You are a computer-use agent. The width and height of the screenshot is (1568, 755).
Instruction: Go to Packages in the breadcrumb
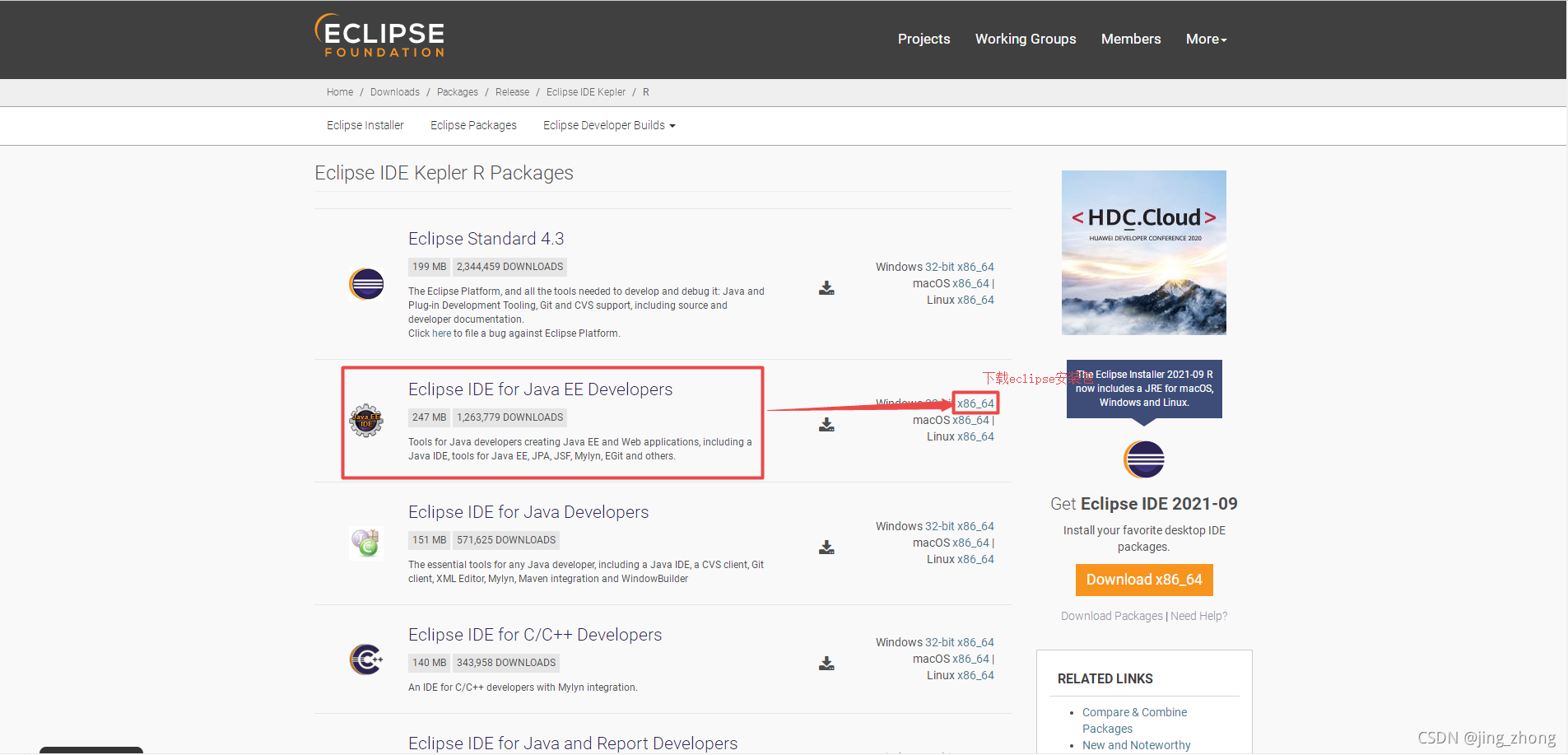[x=458, y=92]
